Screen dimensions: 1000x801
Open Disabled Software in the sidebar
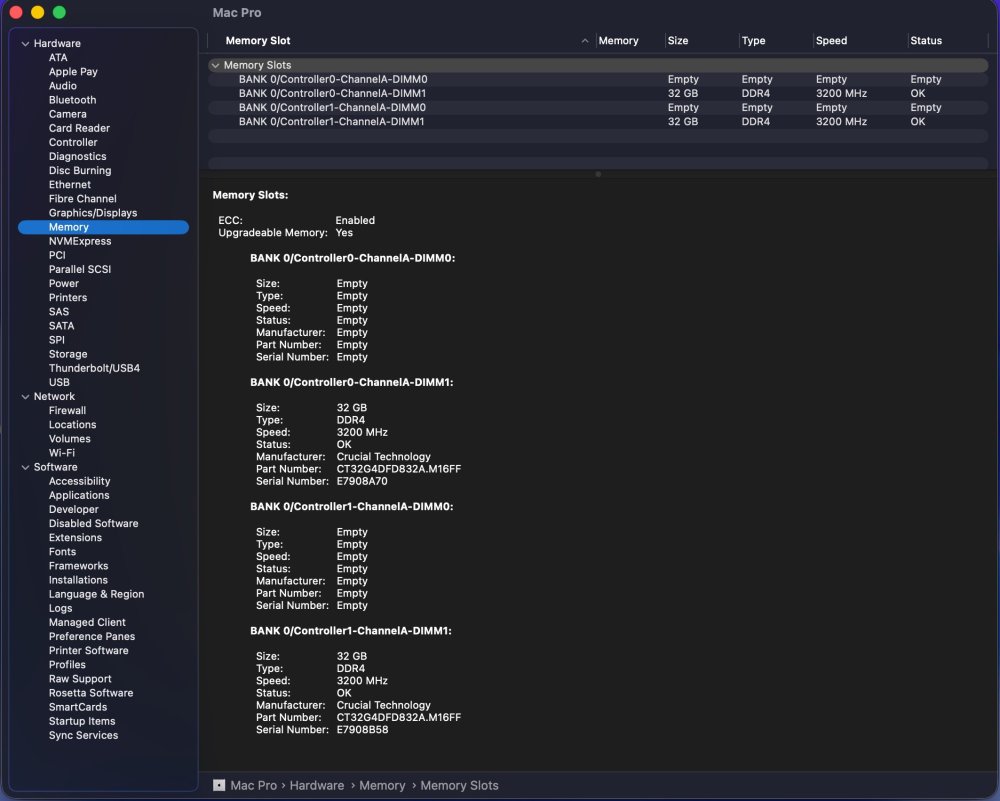click(x=93, y=524)
